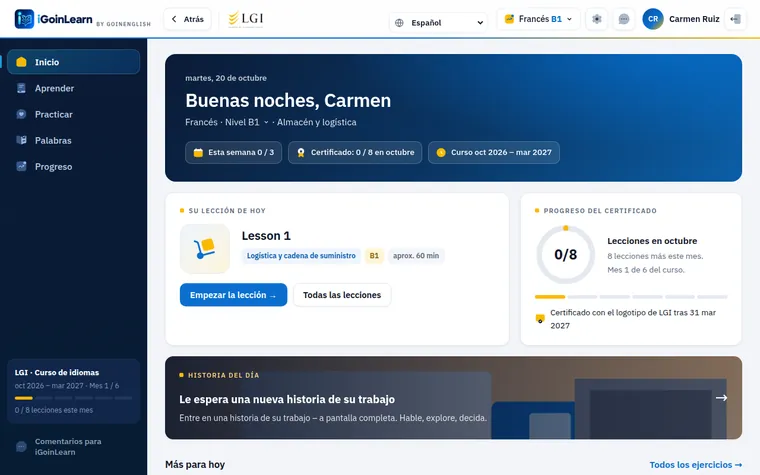Screen dimensions: 760x475
Task: Click the LGI · Curso de idiomas sidebar card
Action: [x=74, y=391]
